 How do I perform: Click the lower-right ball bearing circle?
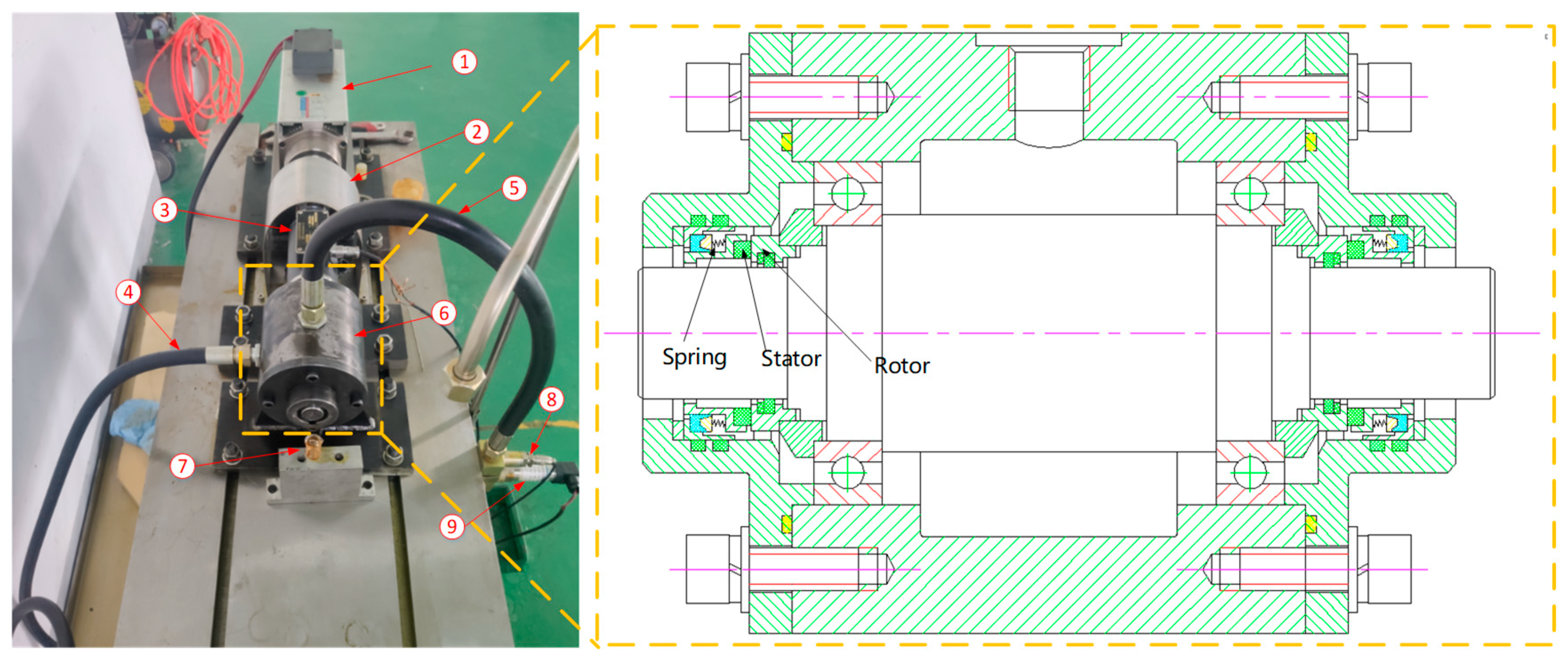coord(1250,472)
